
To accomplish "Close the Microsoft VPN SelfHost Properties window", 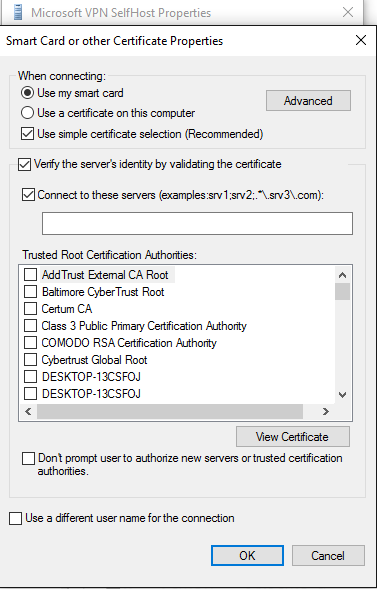I will (348, 12).
